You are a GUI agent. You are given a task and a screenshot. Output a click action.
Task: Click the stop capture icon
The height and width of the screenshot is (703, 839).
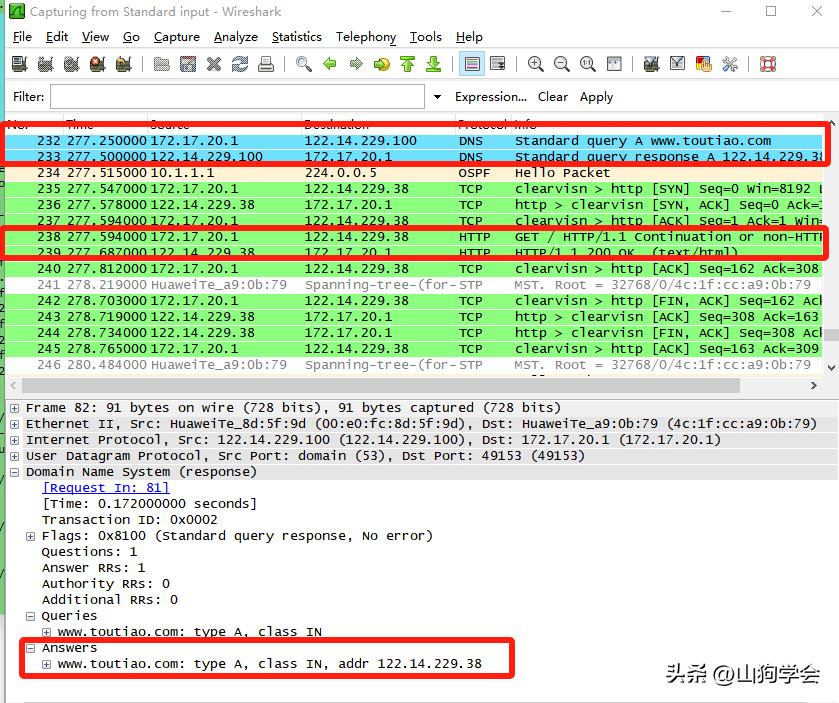(97, 64)
